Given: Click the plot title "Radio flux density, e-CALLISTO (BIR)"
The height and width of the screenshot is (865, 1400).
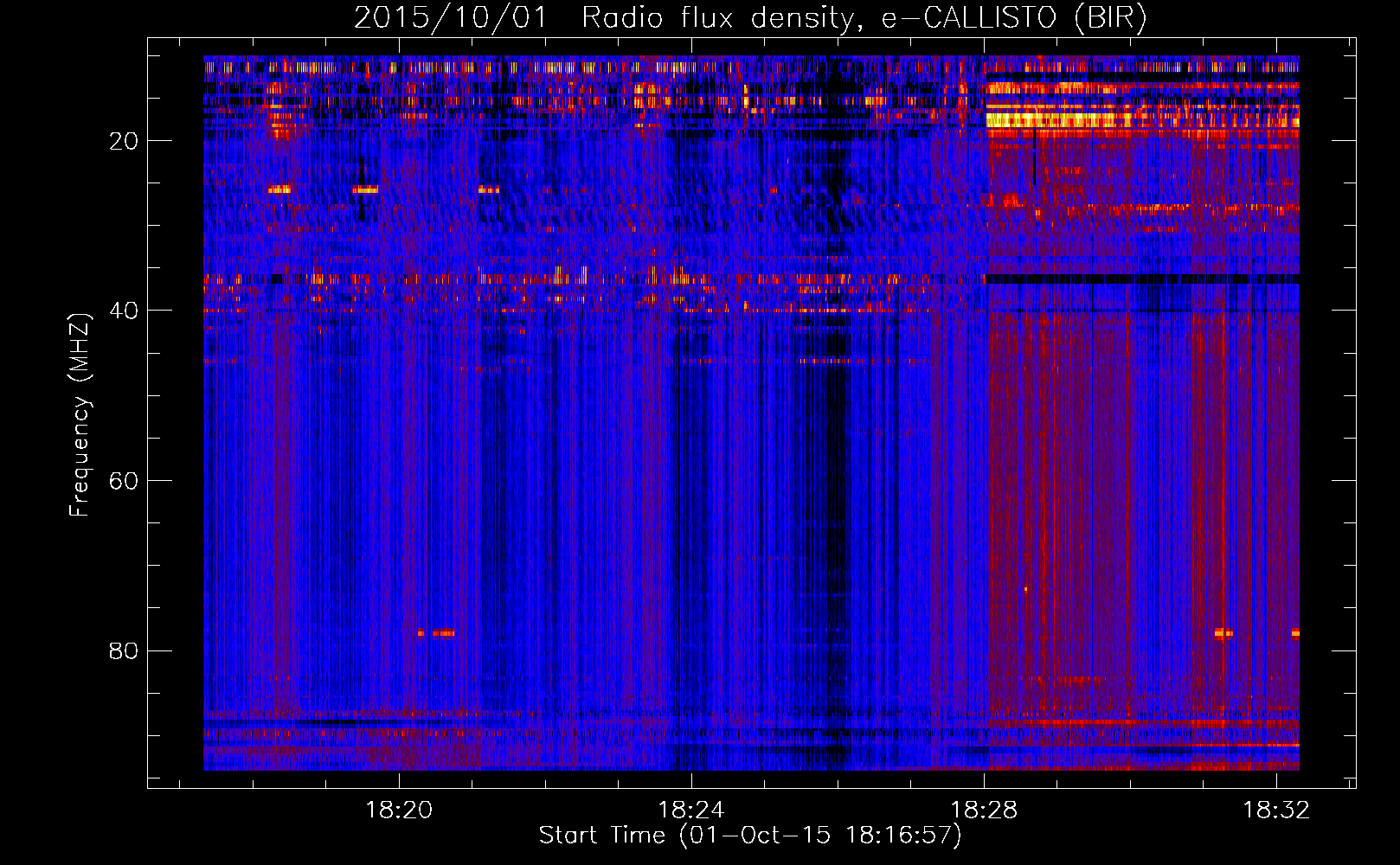Looking at the screenshot, I should pyautogui.click(x=864, y=18).
